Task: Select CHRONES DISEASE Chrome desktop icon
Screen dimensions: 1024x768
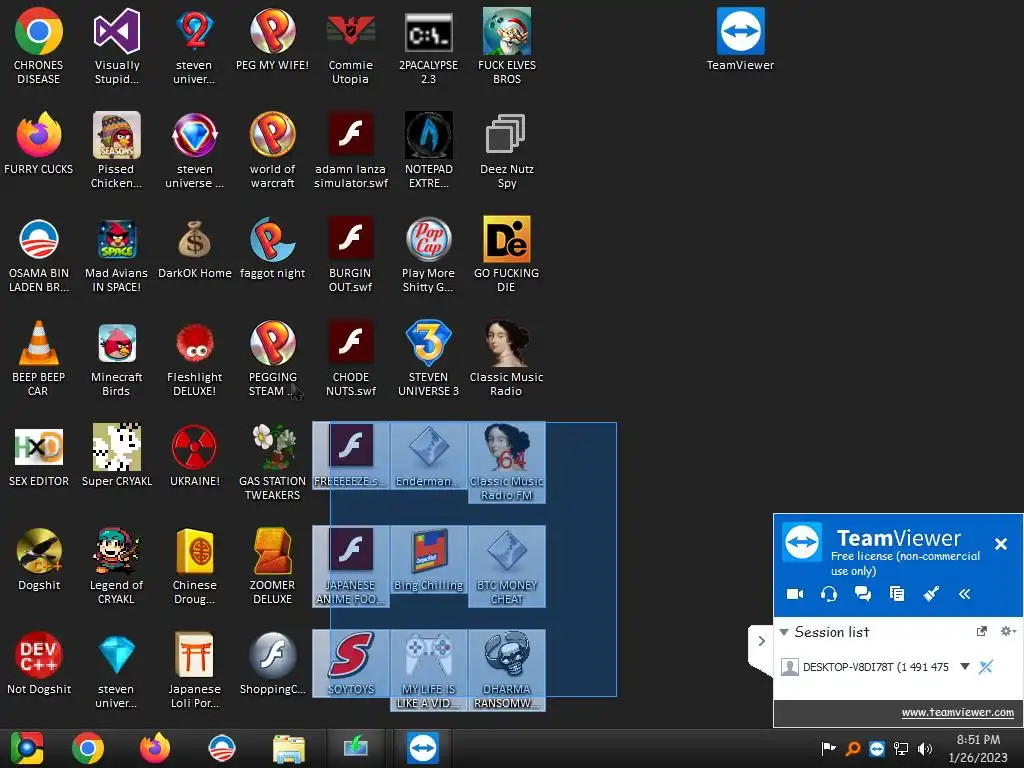Action: pos(39,46)
